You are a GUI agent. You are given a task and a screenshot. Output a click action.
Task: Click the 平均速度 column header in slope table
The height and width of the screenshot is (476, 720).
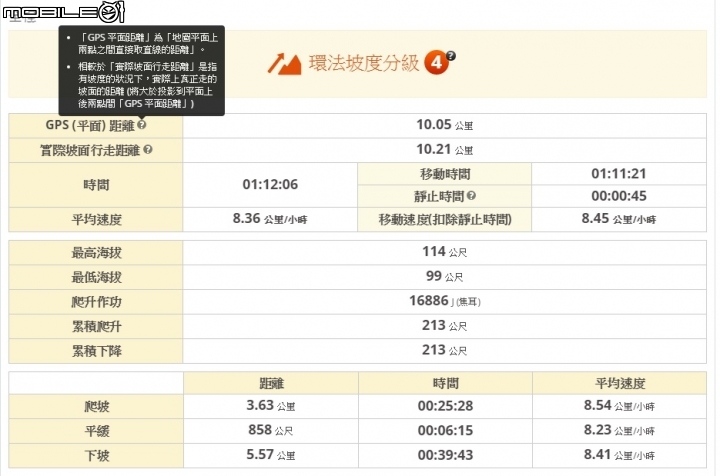coord(620,384)
